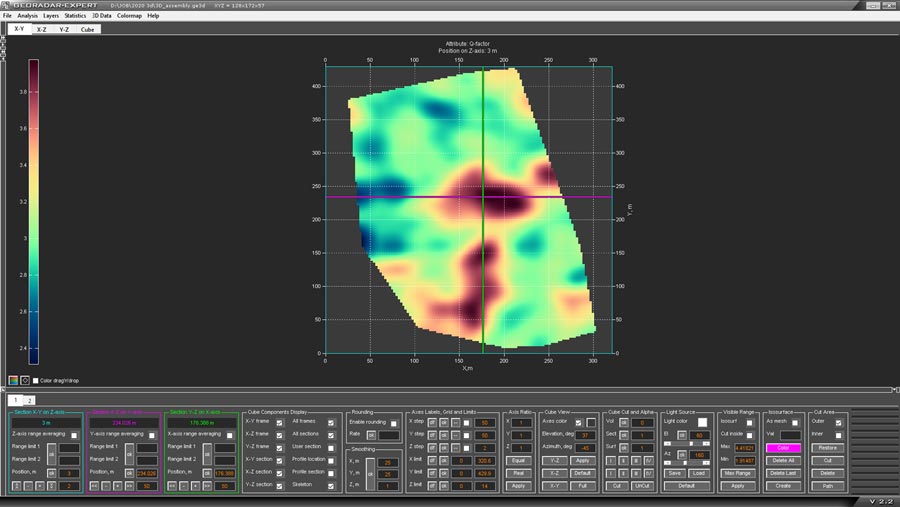Screen dimensions: 900x507
Task: Enable Z-axis range averaging checkbox
Action: [74, 435]
